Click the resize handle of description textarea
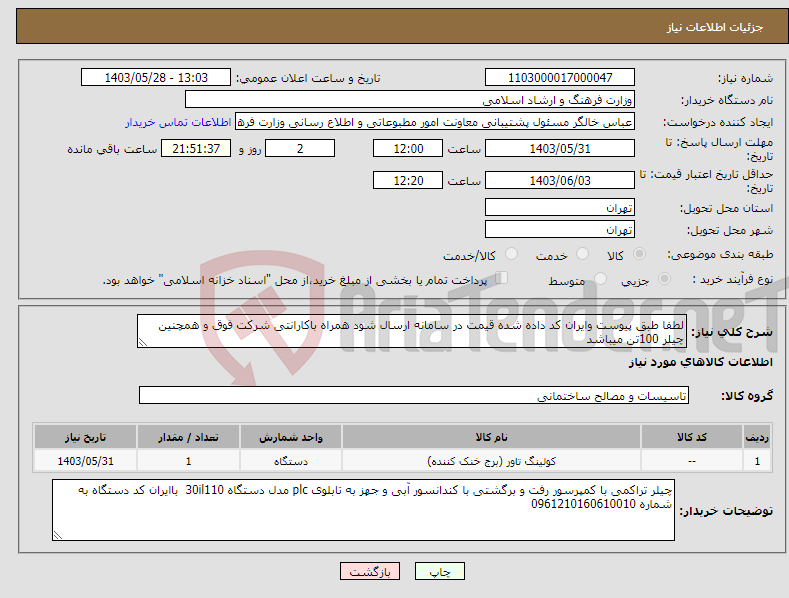 click(143, 343)
